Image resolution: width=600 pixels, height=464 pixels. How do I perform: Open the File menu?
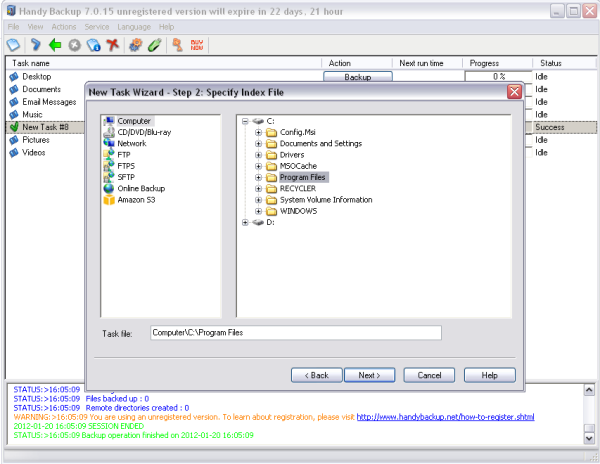click(13, 27)
